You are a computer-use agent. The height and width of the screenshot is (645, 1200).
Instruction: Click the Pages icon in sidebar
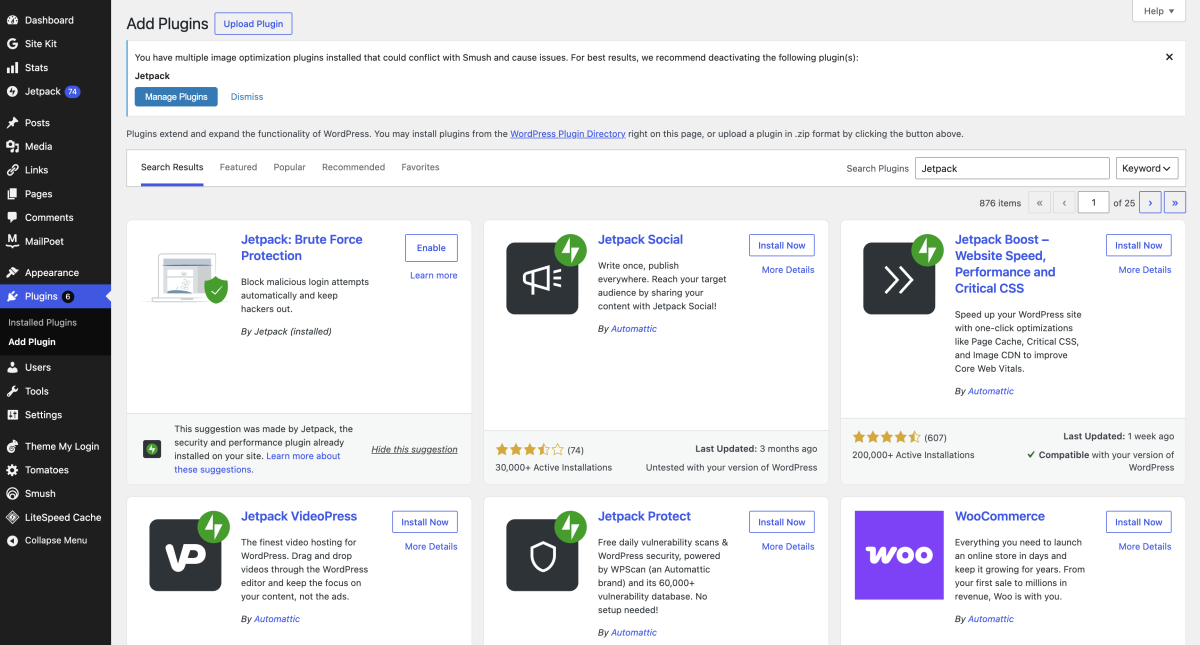[12, 194]
